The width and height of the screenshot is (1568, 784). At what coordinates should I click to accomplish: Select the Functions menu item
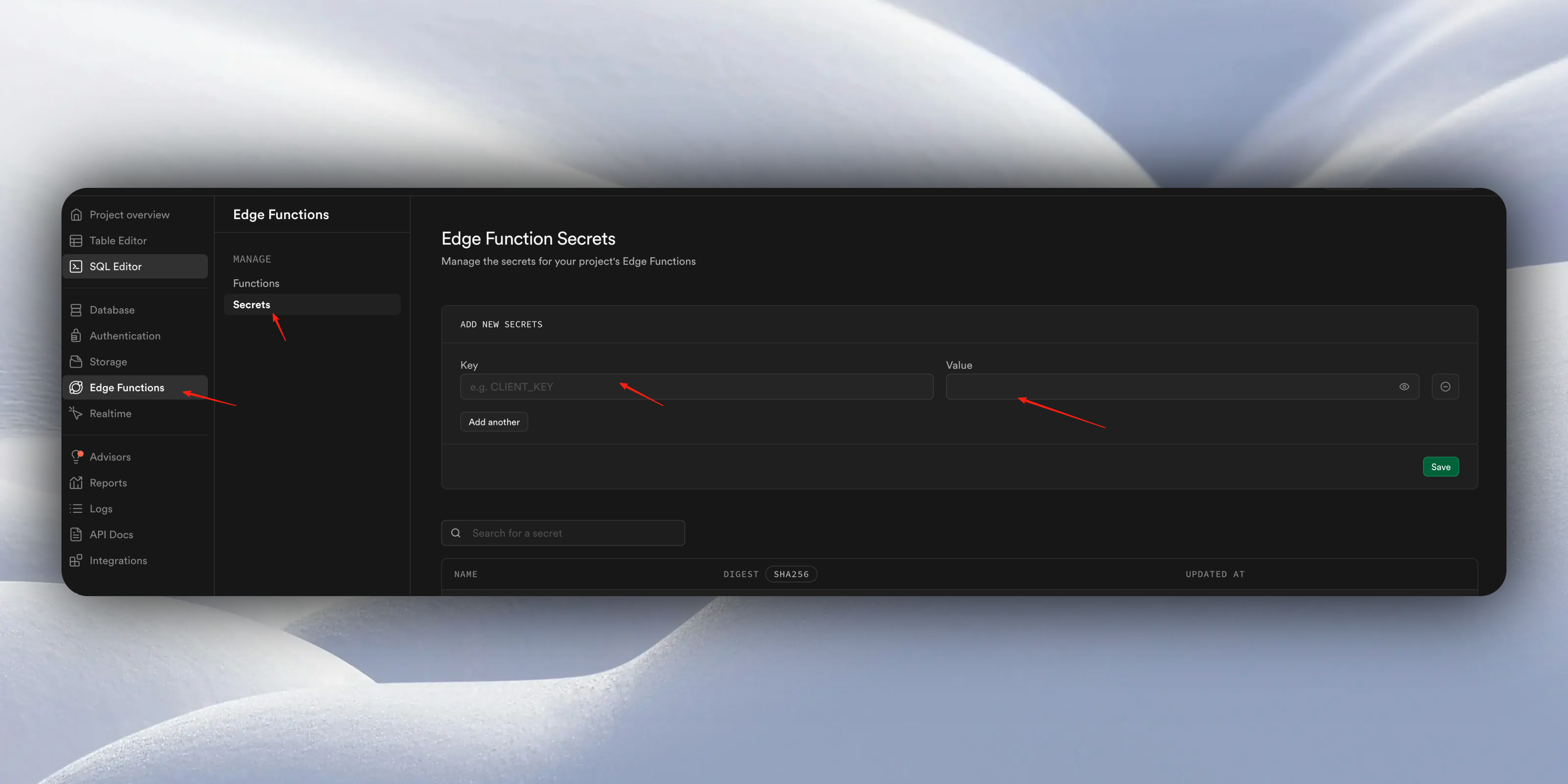(x=256, y=284)
